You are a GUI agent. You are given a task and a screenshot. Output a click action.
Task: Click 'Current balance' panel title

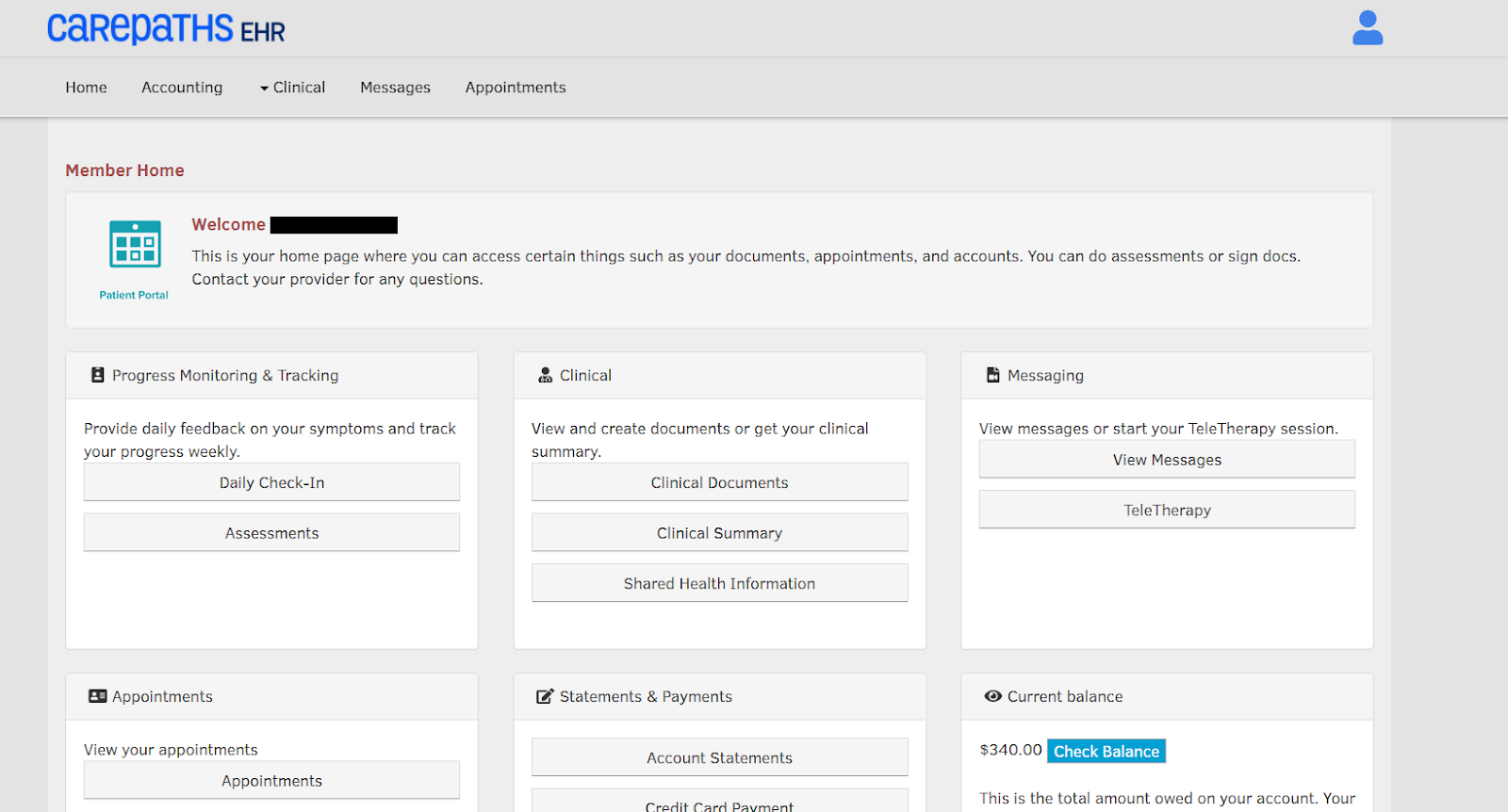(x=1065, y=696)
